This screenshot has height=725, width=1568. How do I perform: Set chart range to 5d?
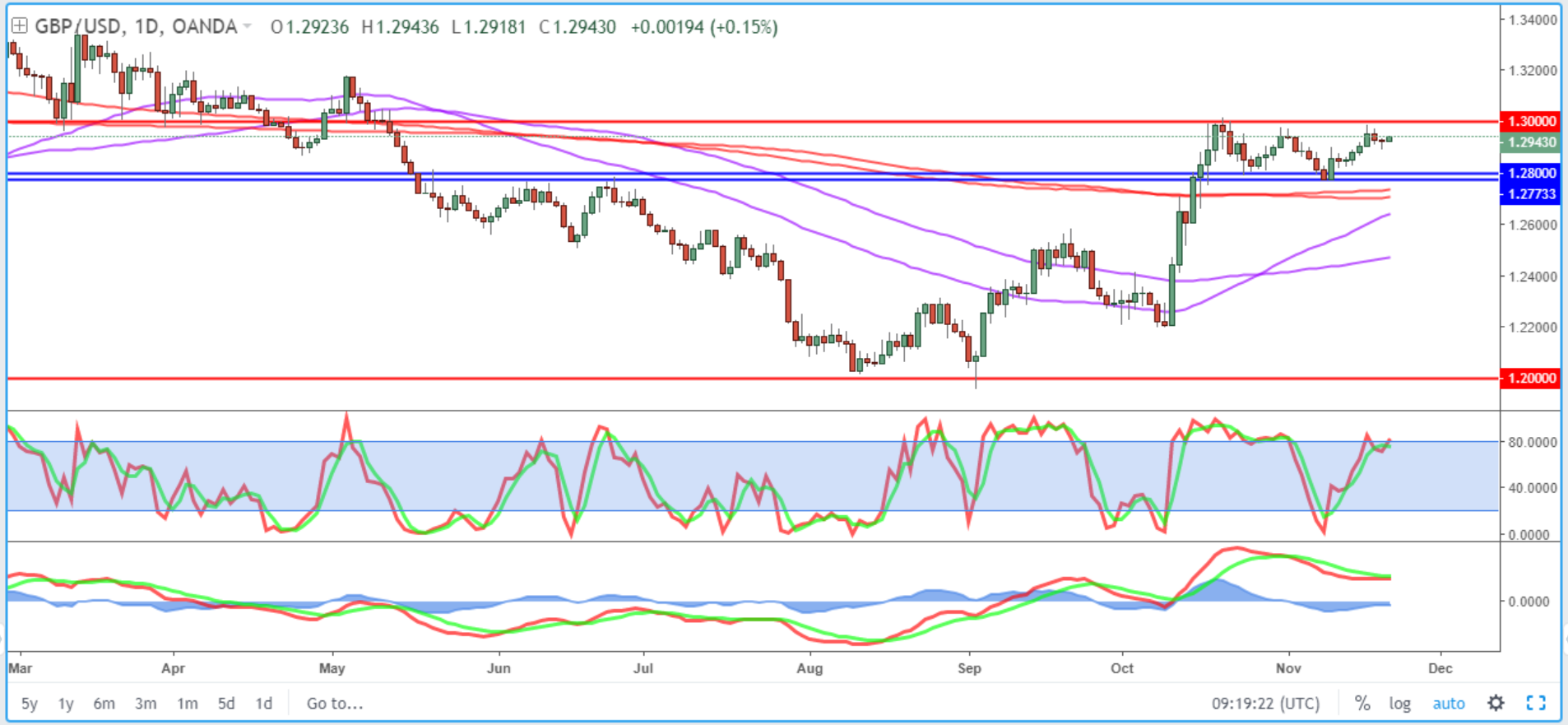pyautogui.click(x=226, y=704)
